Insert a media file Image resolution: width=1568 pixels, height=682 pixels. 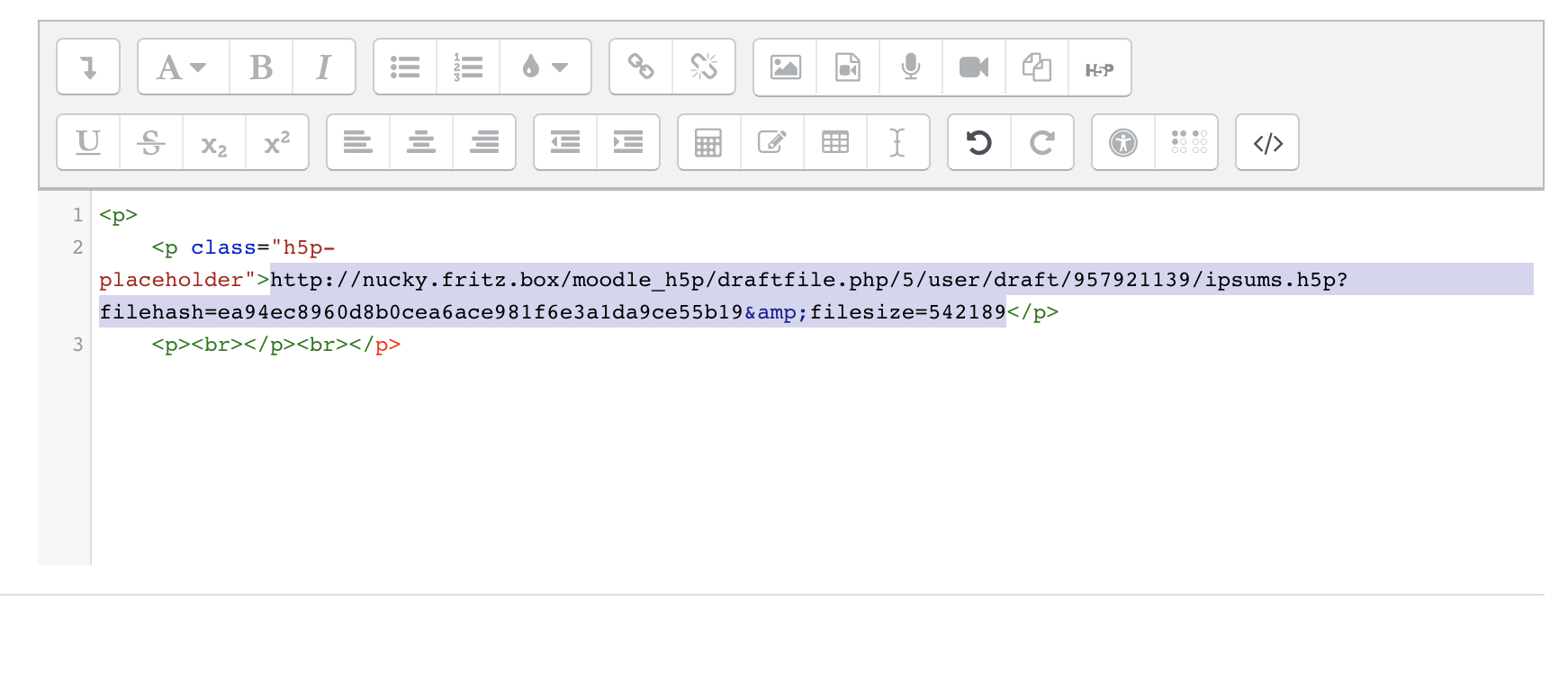coord(848,67)
